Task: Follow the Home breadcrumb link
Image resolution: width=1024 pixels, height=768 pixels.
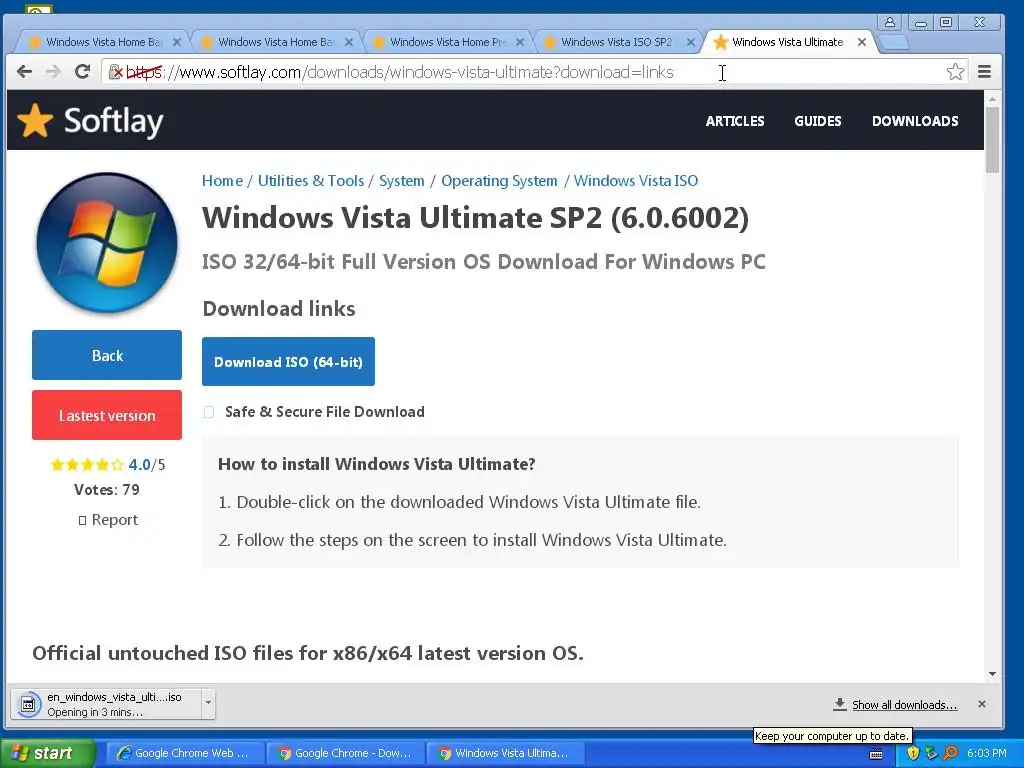Action: 222,181
